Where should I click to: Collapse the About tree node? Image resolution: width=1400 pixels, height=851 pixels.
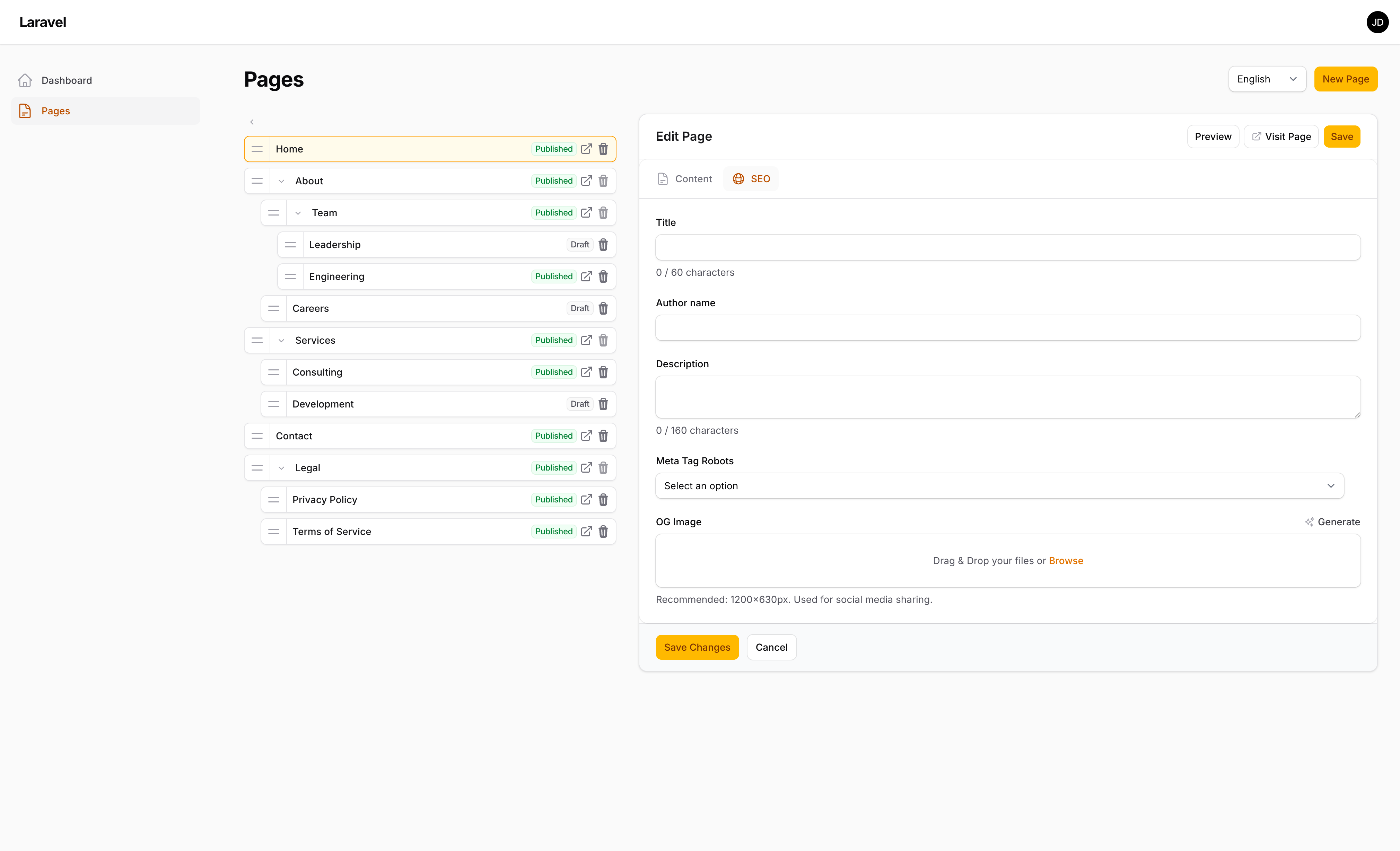(x=281, y=181)
